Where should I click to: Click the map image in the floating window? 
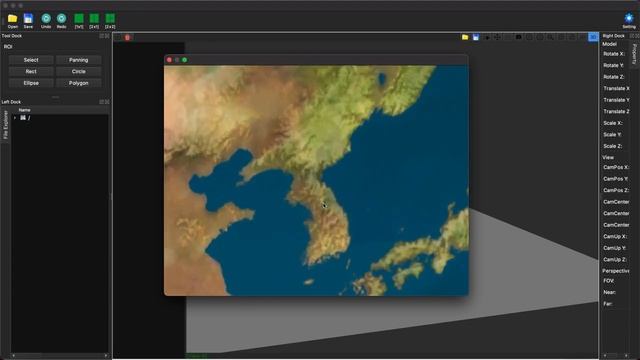pos(316,180)
